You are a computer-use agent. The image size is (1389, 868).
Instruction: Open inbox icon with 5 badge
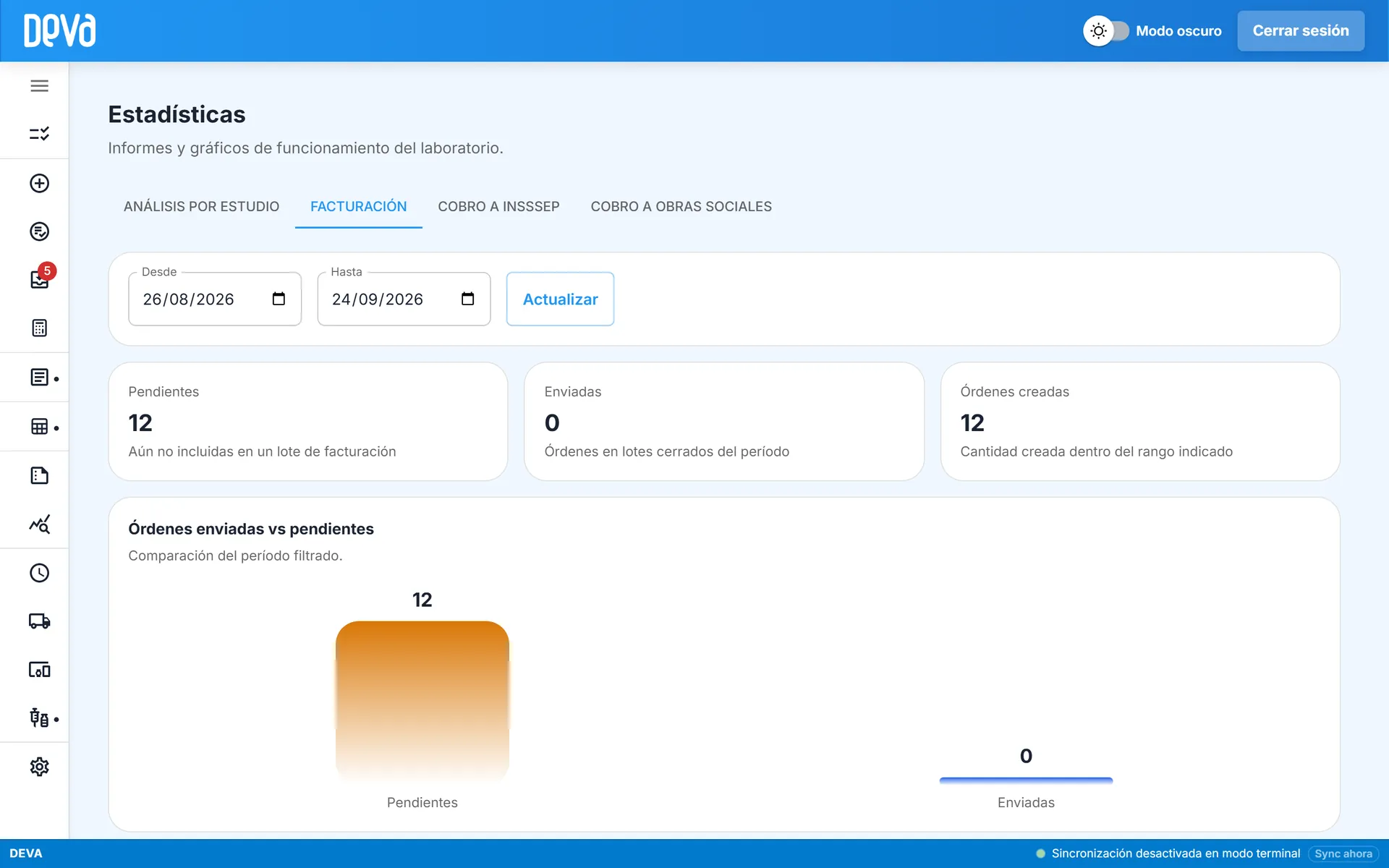[x=41, y=278]
